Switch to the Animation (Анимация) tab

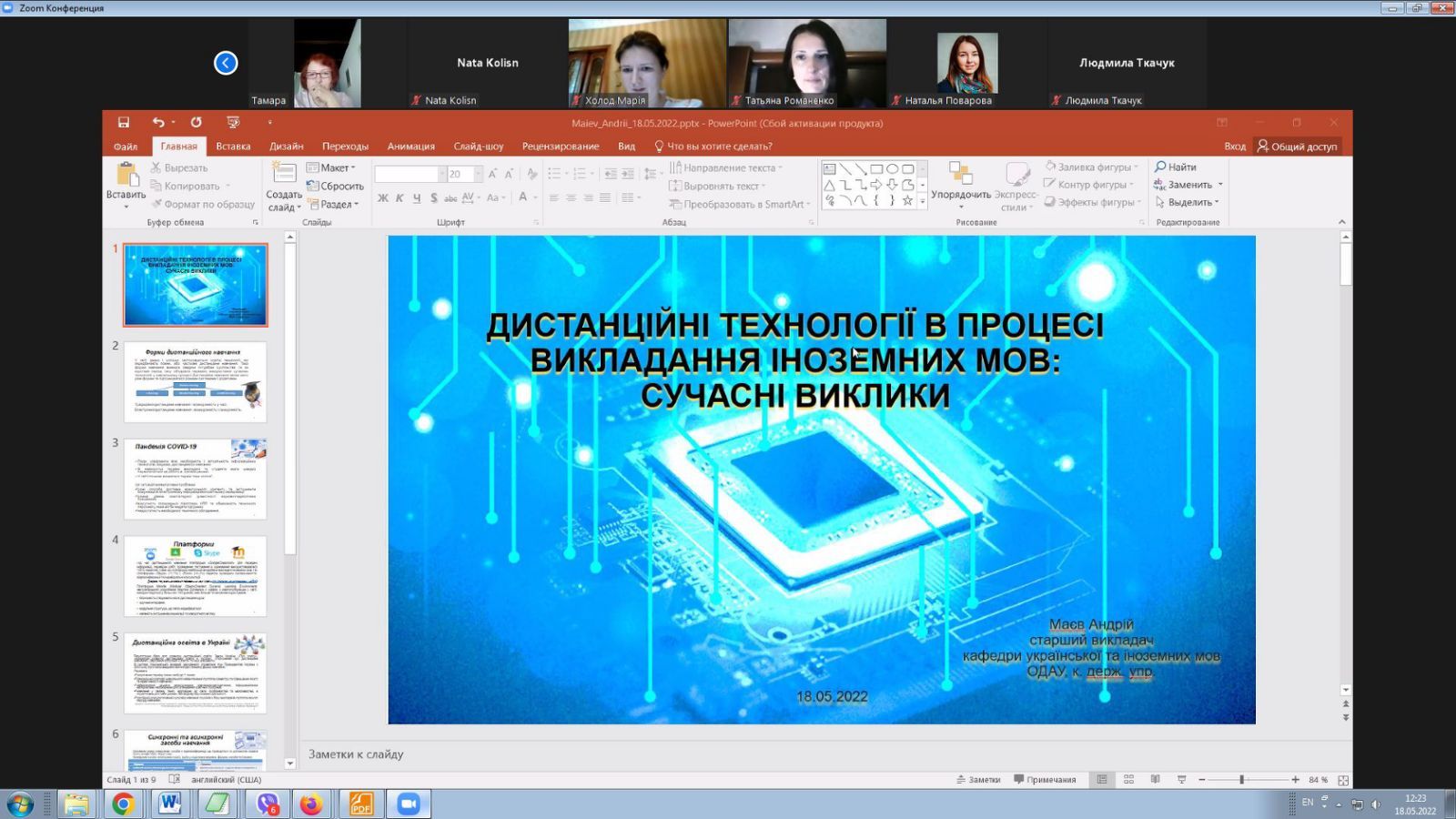(410, 147)
